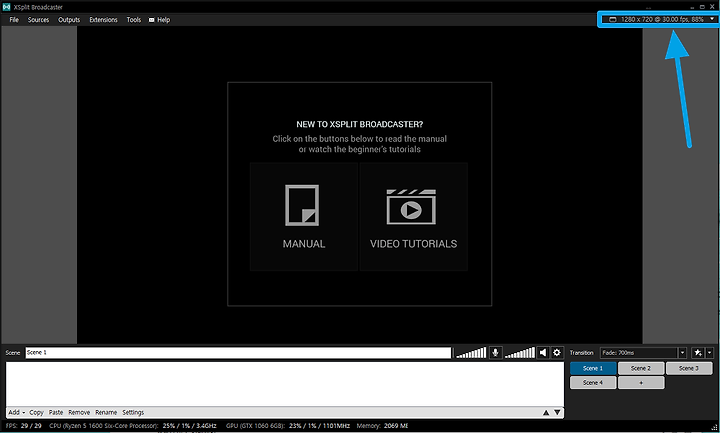Click Remove in the sources toolbar
The image size is (720, 433).
tap(79, 412)
